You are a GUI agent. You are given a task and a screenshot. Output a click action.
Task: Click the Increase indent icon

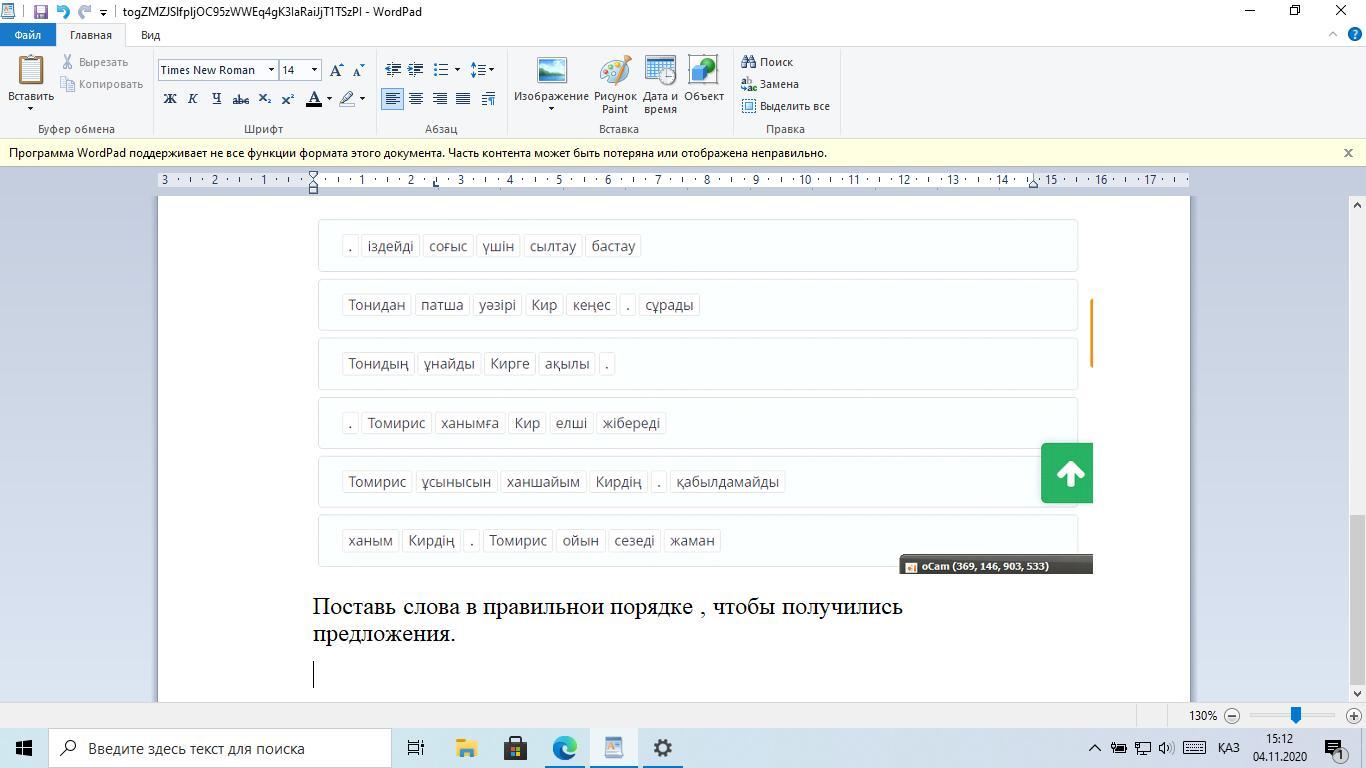pyautogui.click(x=416, y=70)
